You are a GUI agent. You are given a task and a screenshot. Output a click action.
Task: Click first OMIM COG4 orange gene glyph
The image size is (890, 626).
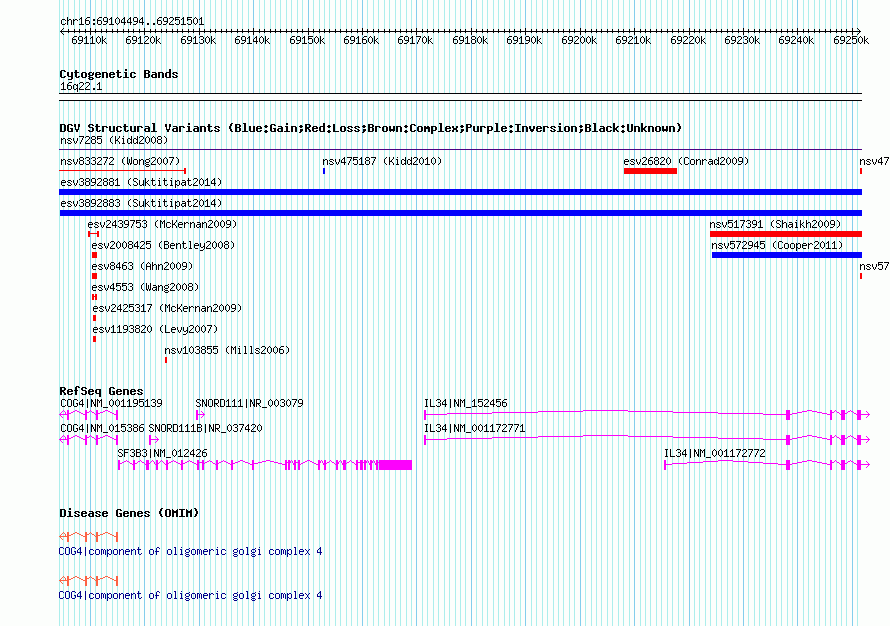coord(89,536)
